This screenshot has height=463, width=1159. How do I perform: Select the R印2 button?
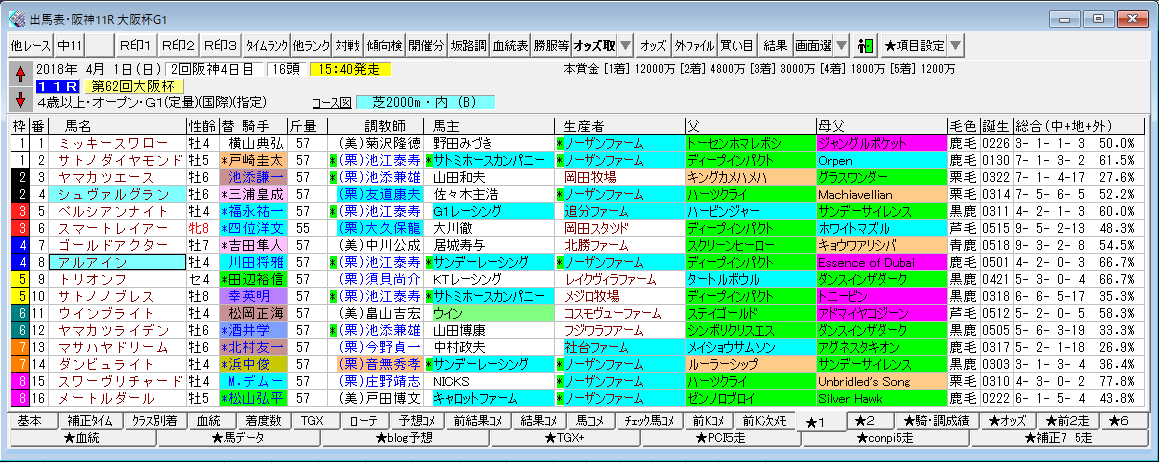[x=177, y=46]
